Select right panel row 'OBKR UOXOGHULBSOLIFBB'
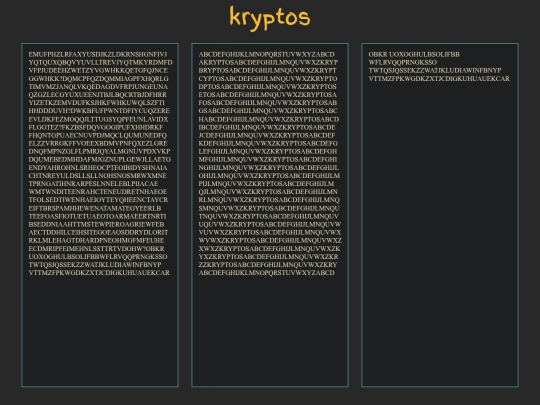540x405 pixels. tap(414, 54)
